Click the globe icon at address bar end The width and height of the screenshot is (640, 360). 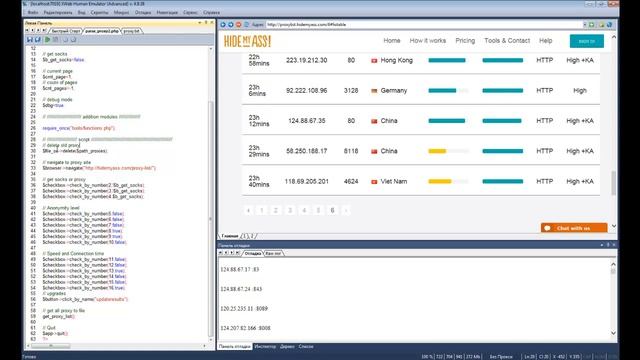[x=609, y=24]
